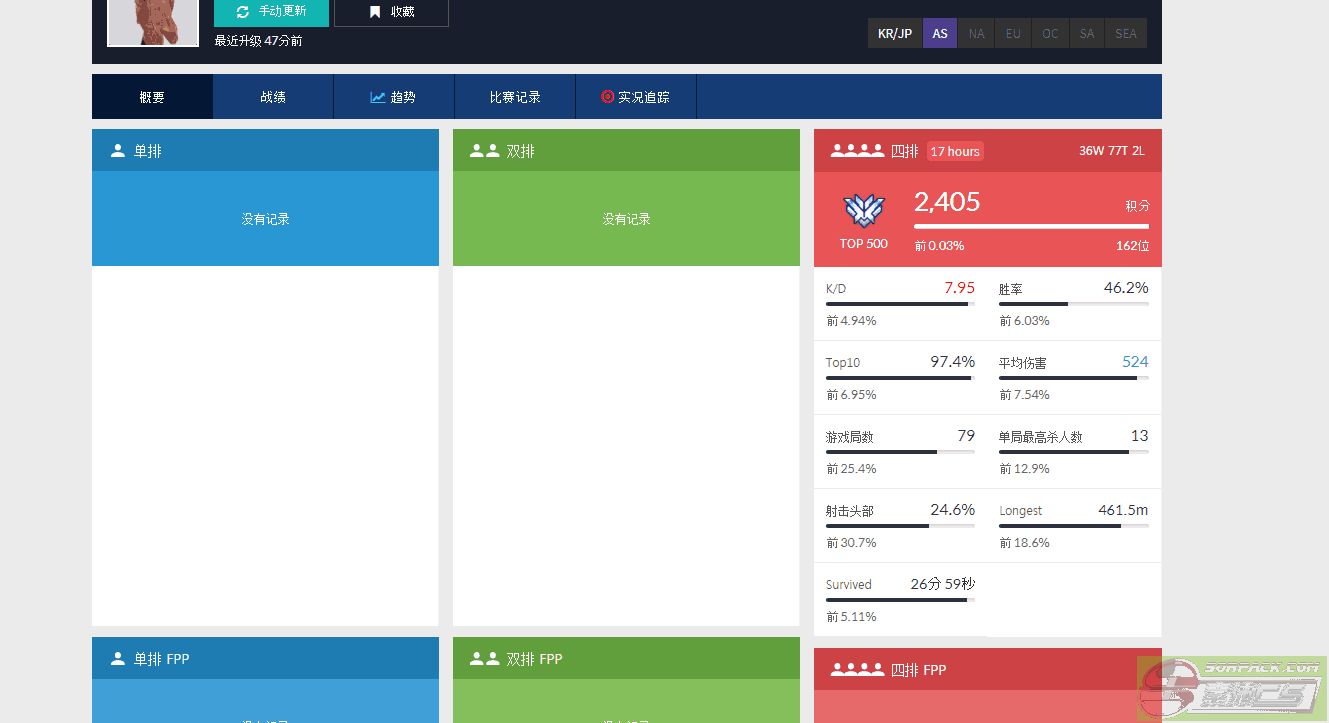Click the 2,405 rating progress bar

click(1031, 227)
